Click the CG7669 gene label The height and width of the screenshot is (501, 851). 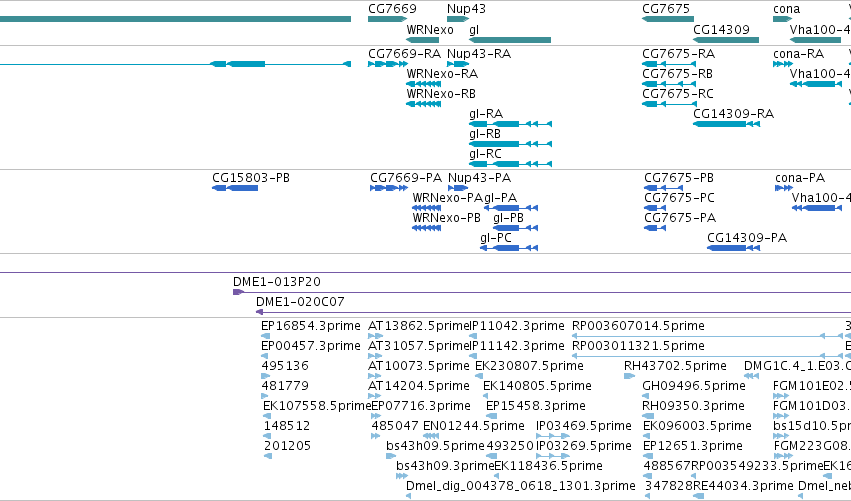392,9
